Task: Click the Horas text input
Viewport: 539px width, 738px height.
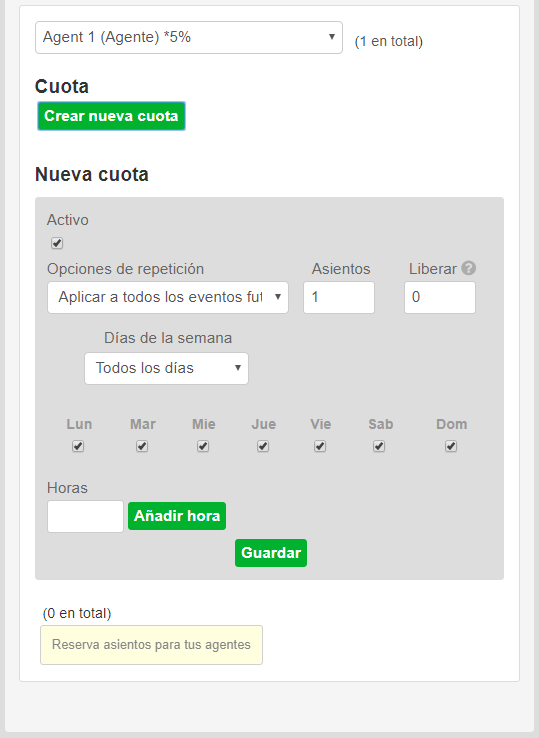Action: 86,516
